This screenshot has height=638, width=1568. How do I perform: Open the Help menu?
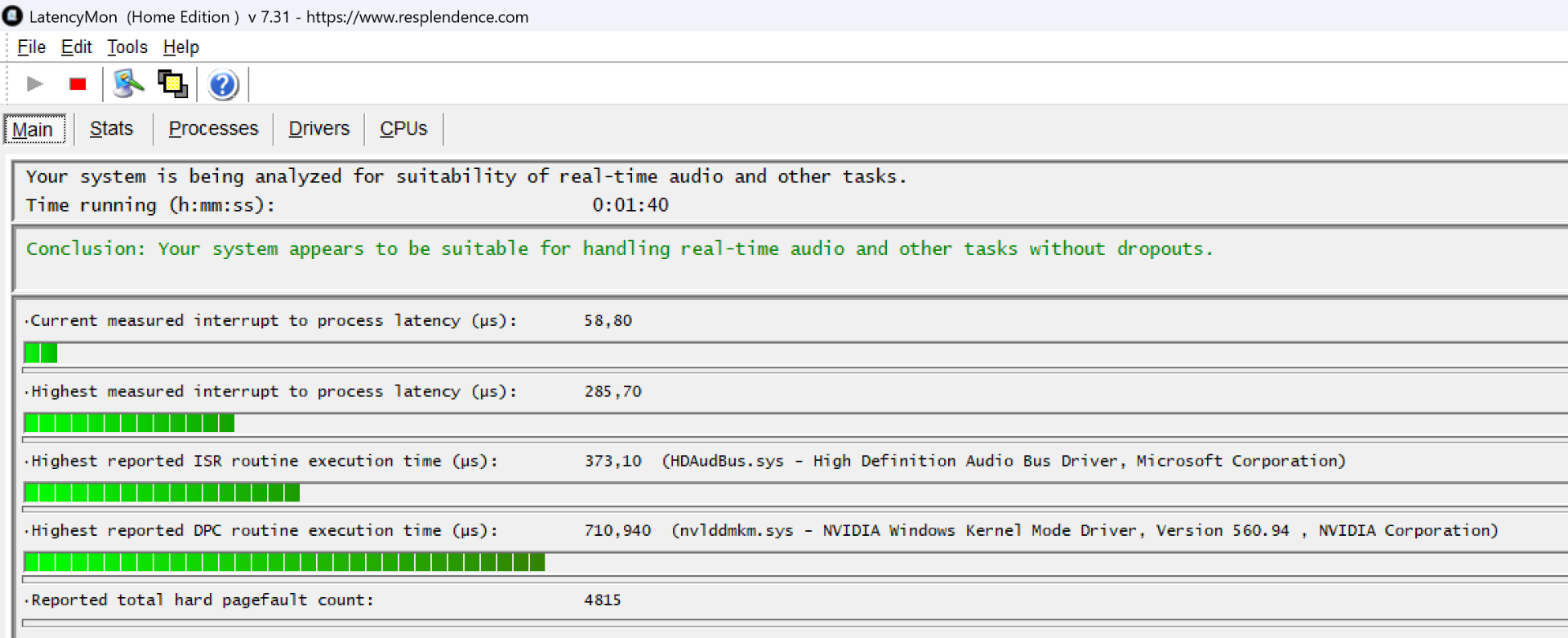tap(180, 47)
